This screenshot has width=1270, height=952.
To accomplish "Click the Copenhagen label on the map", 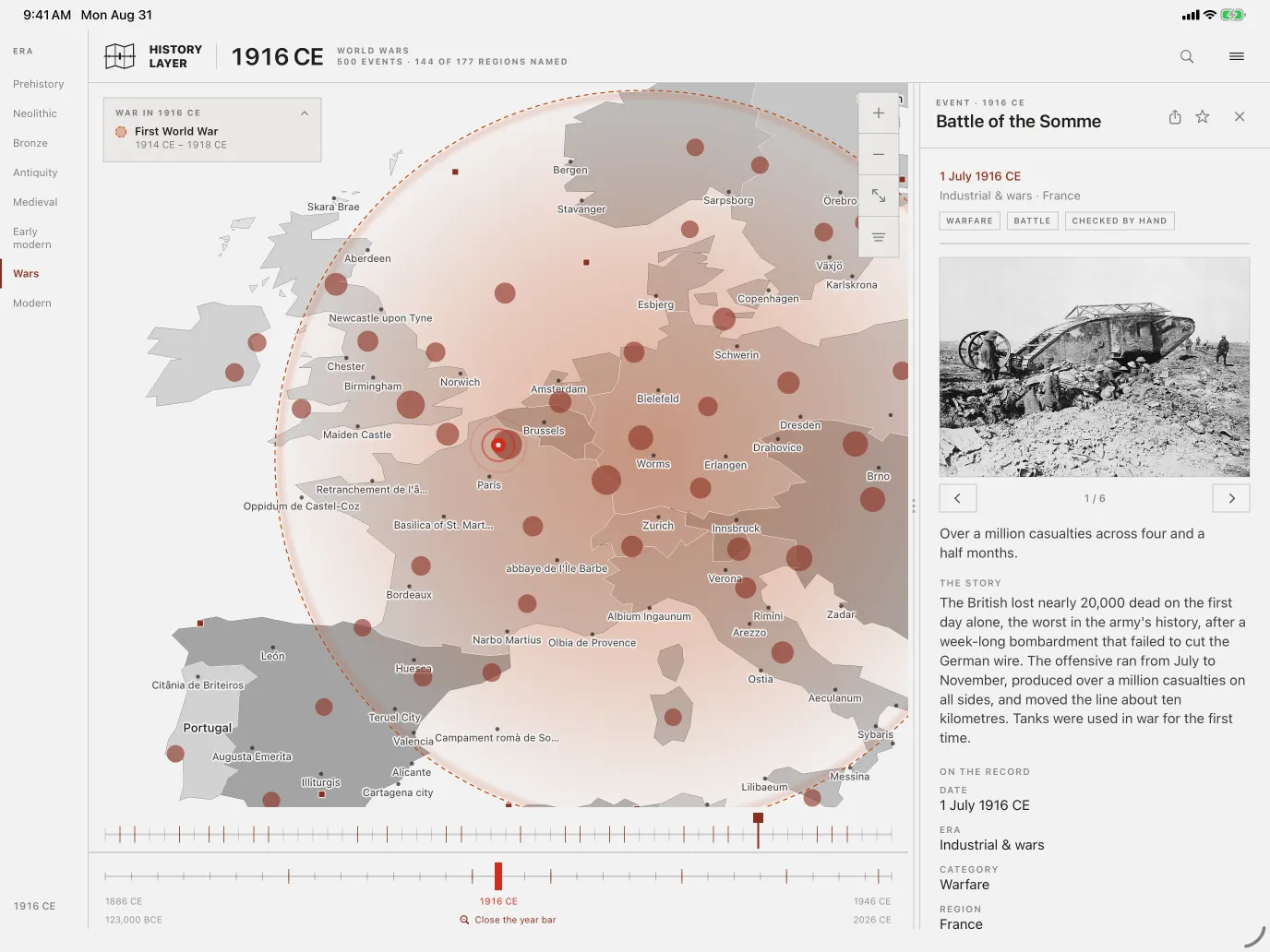I will pos(768,299).
